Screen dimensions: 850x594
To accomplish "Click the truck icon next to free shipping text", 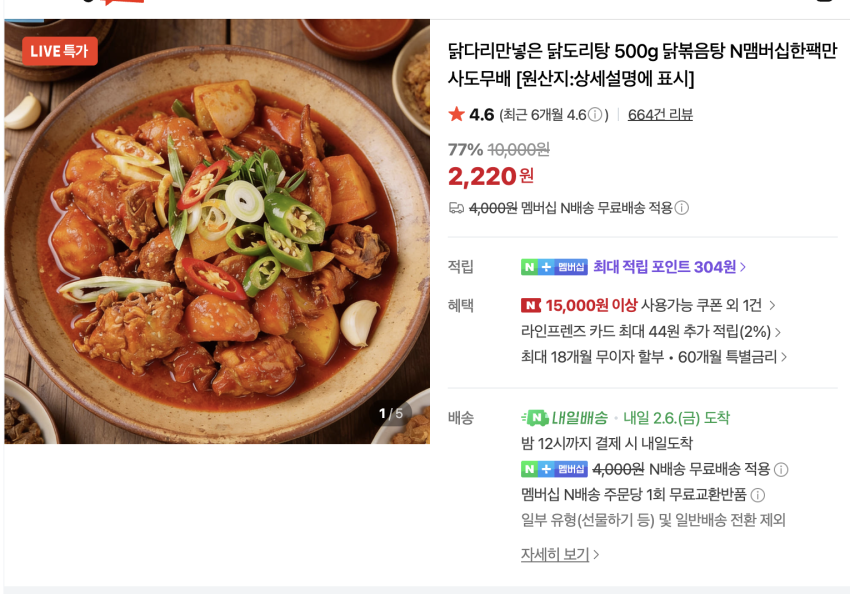I will [x=456, y=208].
